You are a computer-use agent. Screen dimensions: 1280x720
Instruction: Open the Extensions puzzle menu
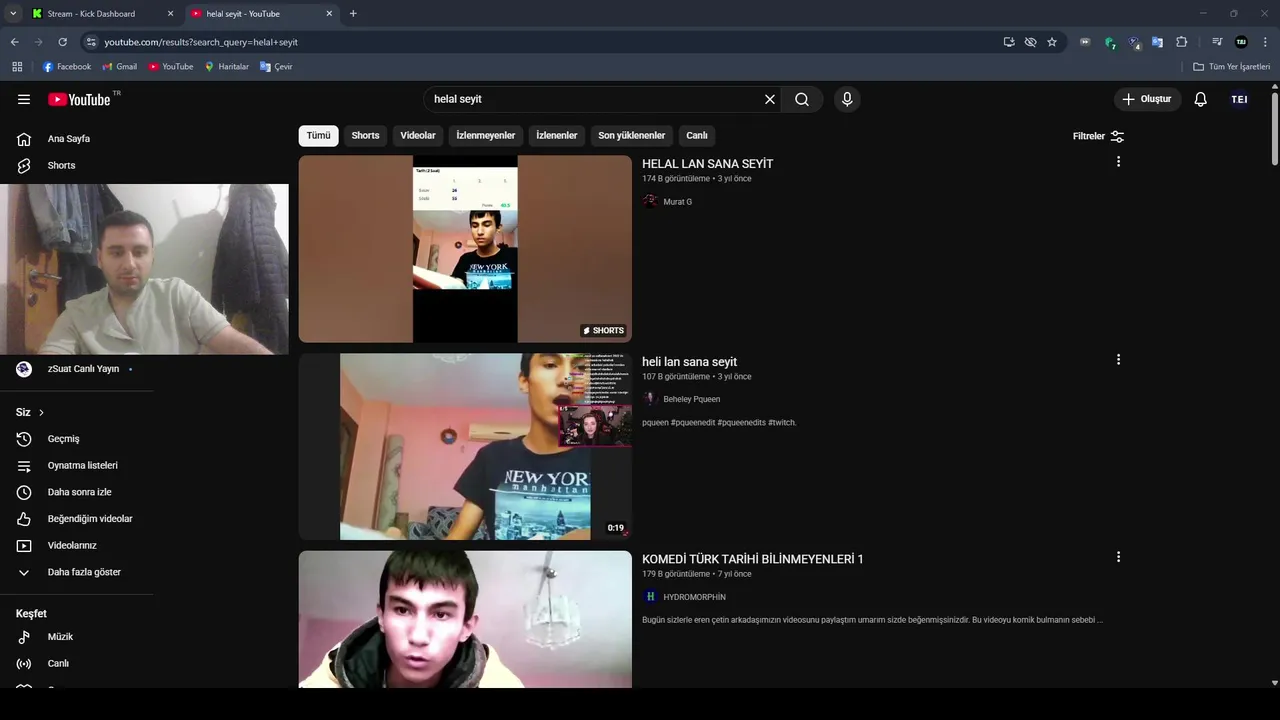click(x=1182, y=42)
